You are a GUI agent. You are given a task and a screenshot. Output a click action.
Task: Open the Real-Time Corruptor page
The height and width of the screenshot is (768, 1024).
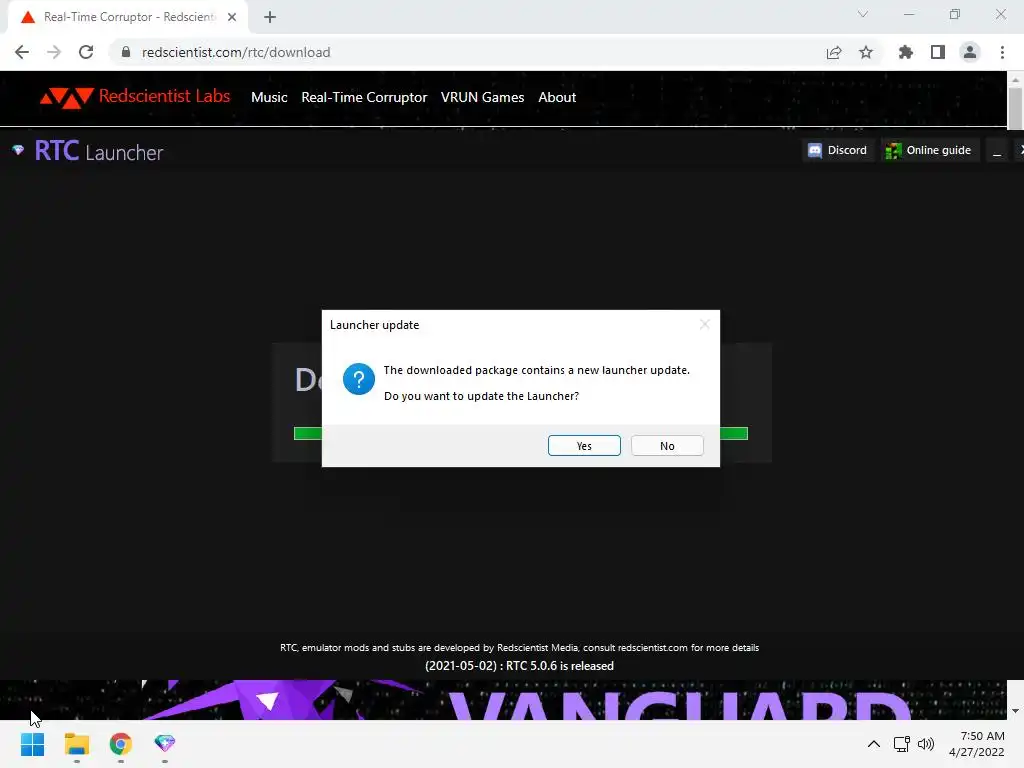coord(364,97)
